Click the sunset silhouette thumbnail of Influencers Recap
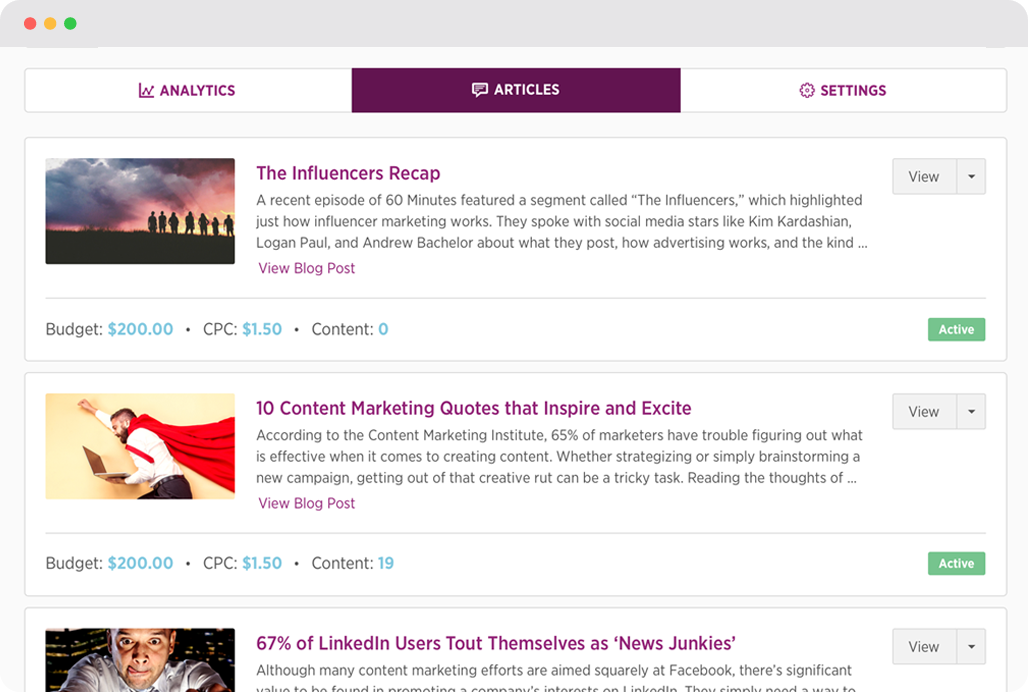The width and height of the screenshot is (1028, 692). point(140,211)
